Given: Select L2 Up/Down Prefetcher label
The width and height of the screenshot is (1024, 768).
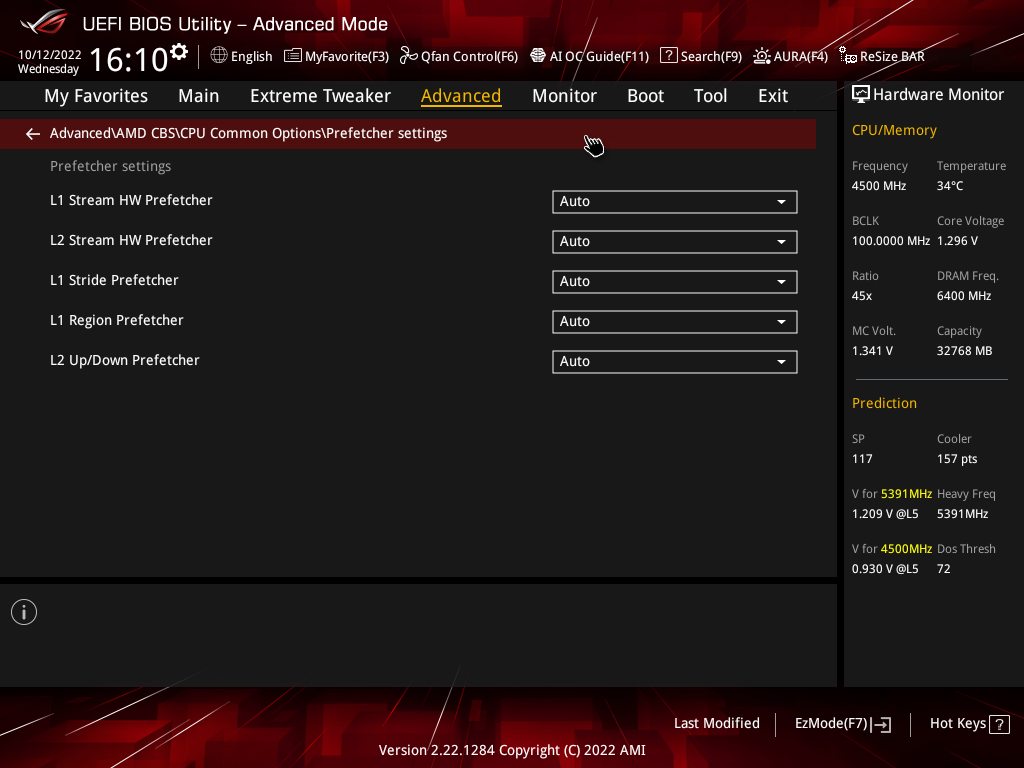Looking at the screenshot, I should [125, 360].
